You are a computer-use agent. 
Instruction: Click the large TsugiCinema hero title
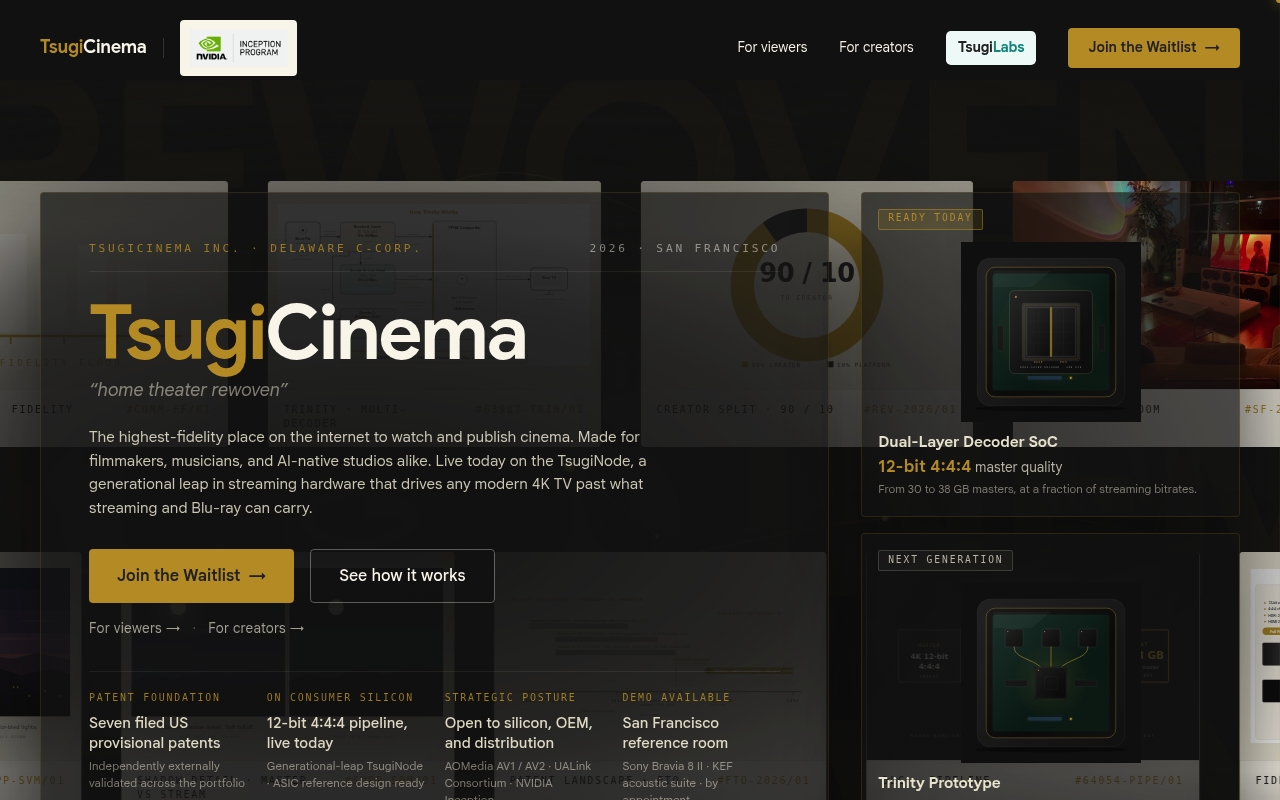pyautogui.click(x=308, y=334)
